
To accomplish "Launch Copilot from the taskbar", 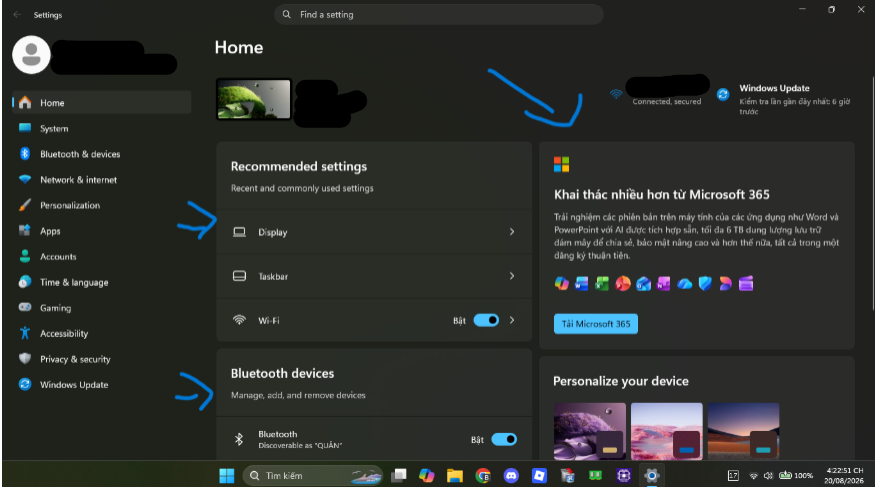I will tap(426, 475).
